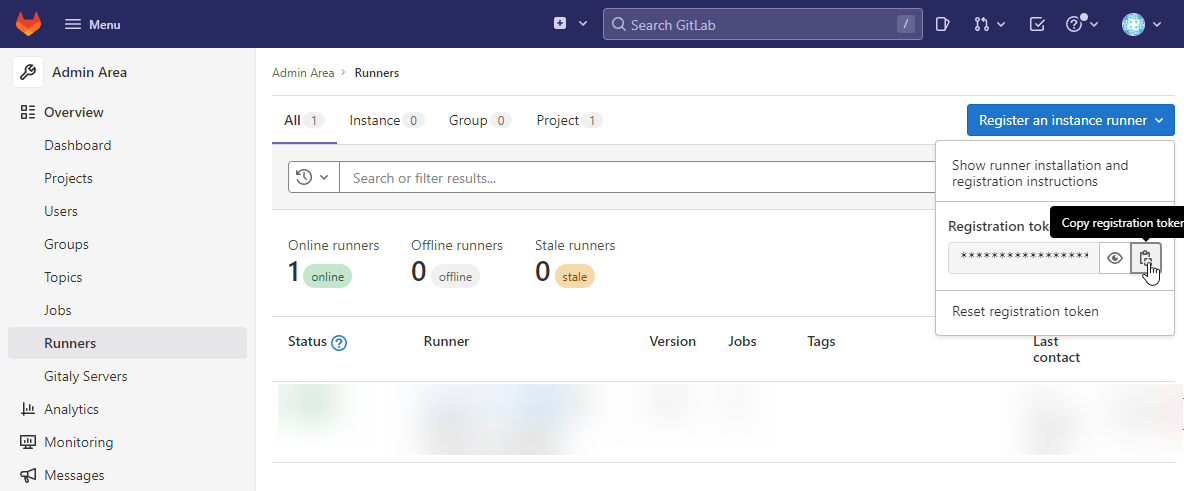Open Register an instance runner dropdown

(1071, 120)
